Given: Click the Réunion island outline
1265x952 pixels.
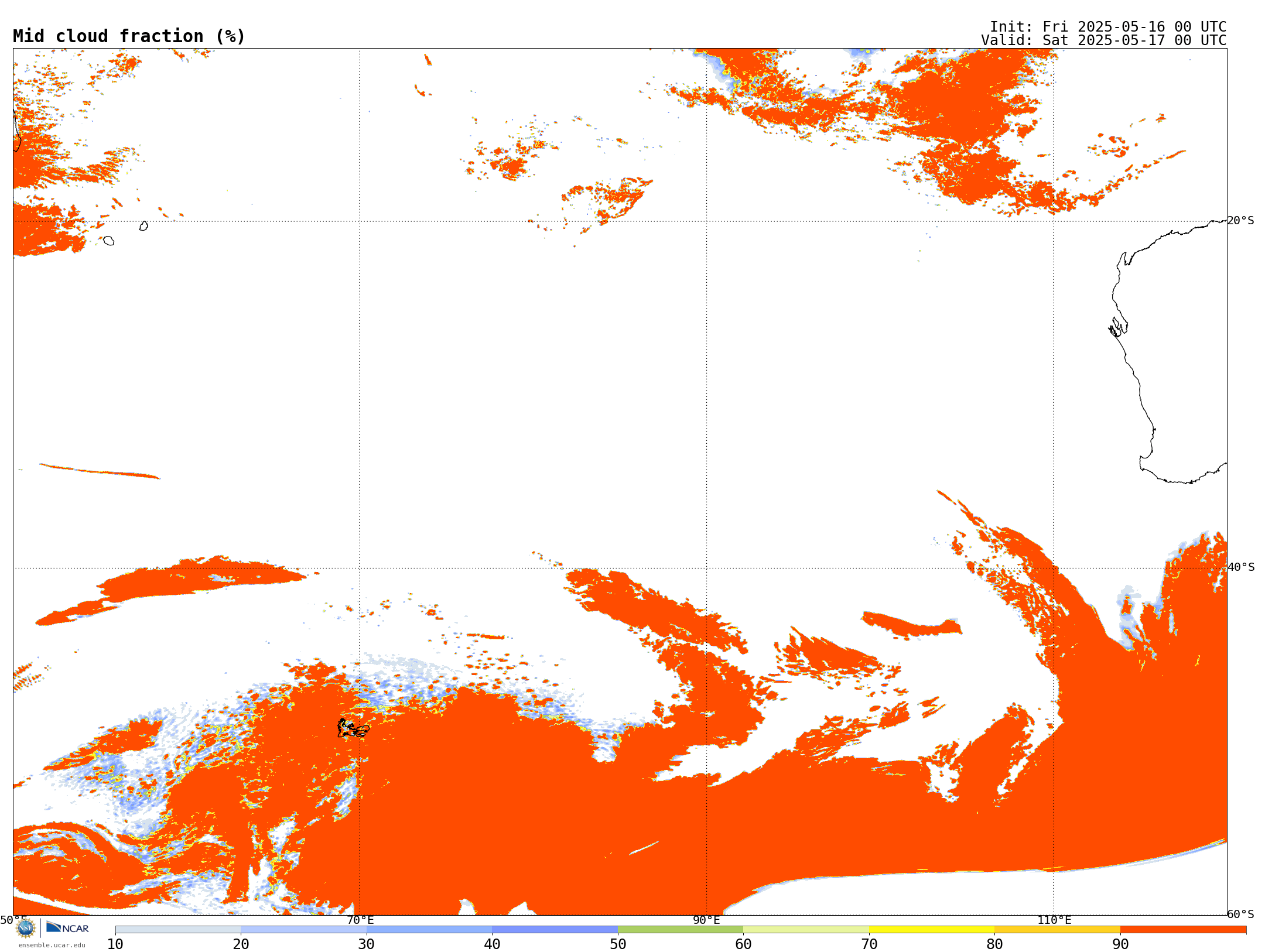Looking at the screenshot, I should 108,241.
